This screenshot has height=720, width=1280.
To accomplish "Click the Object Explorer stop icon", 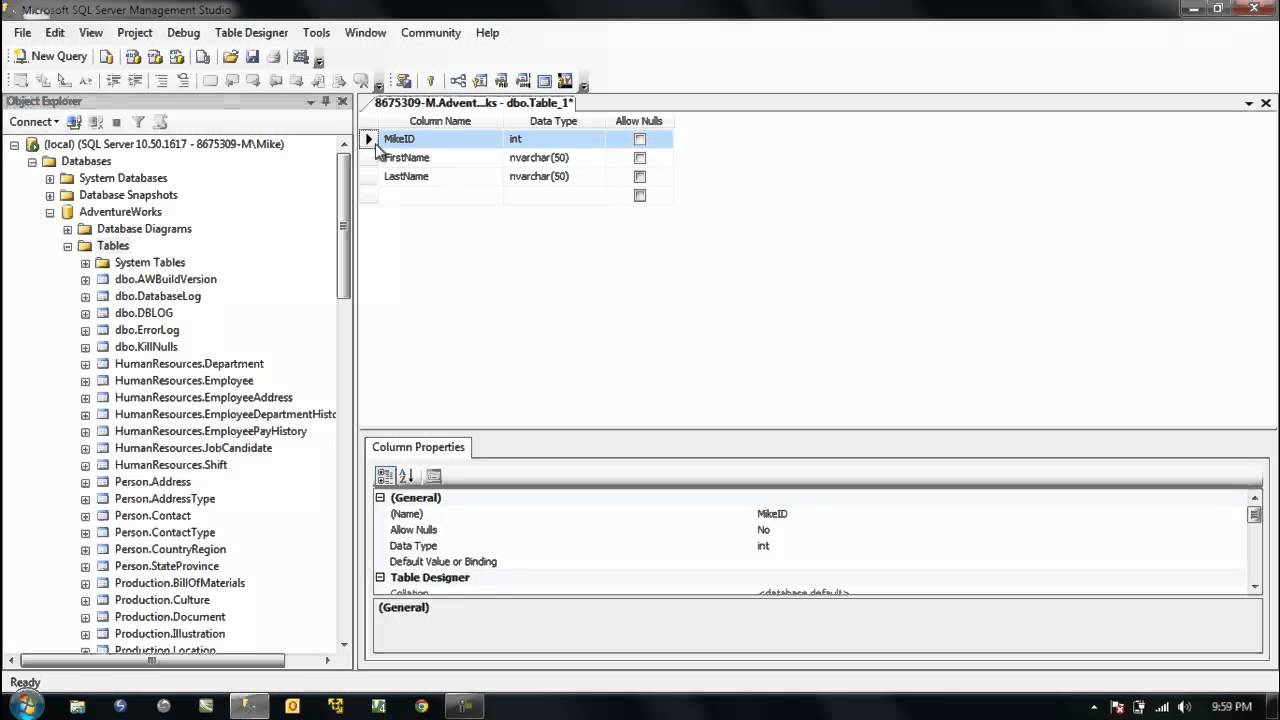I will pyautogui.click(x=117, y=122).
